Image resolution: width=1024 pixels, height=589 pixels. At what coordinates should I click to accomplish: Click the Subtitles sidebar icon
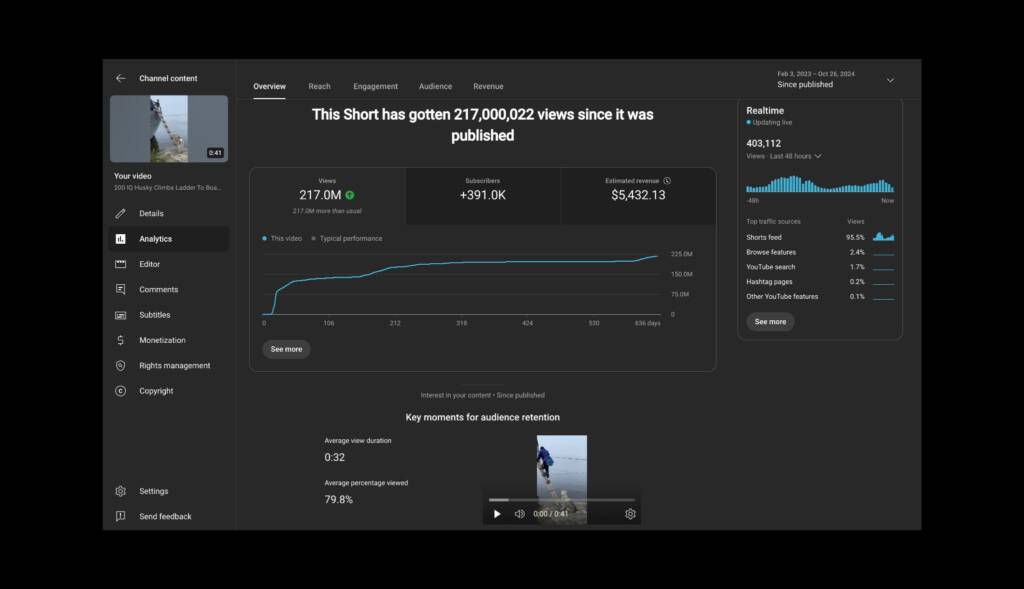120,315
